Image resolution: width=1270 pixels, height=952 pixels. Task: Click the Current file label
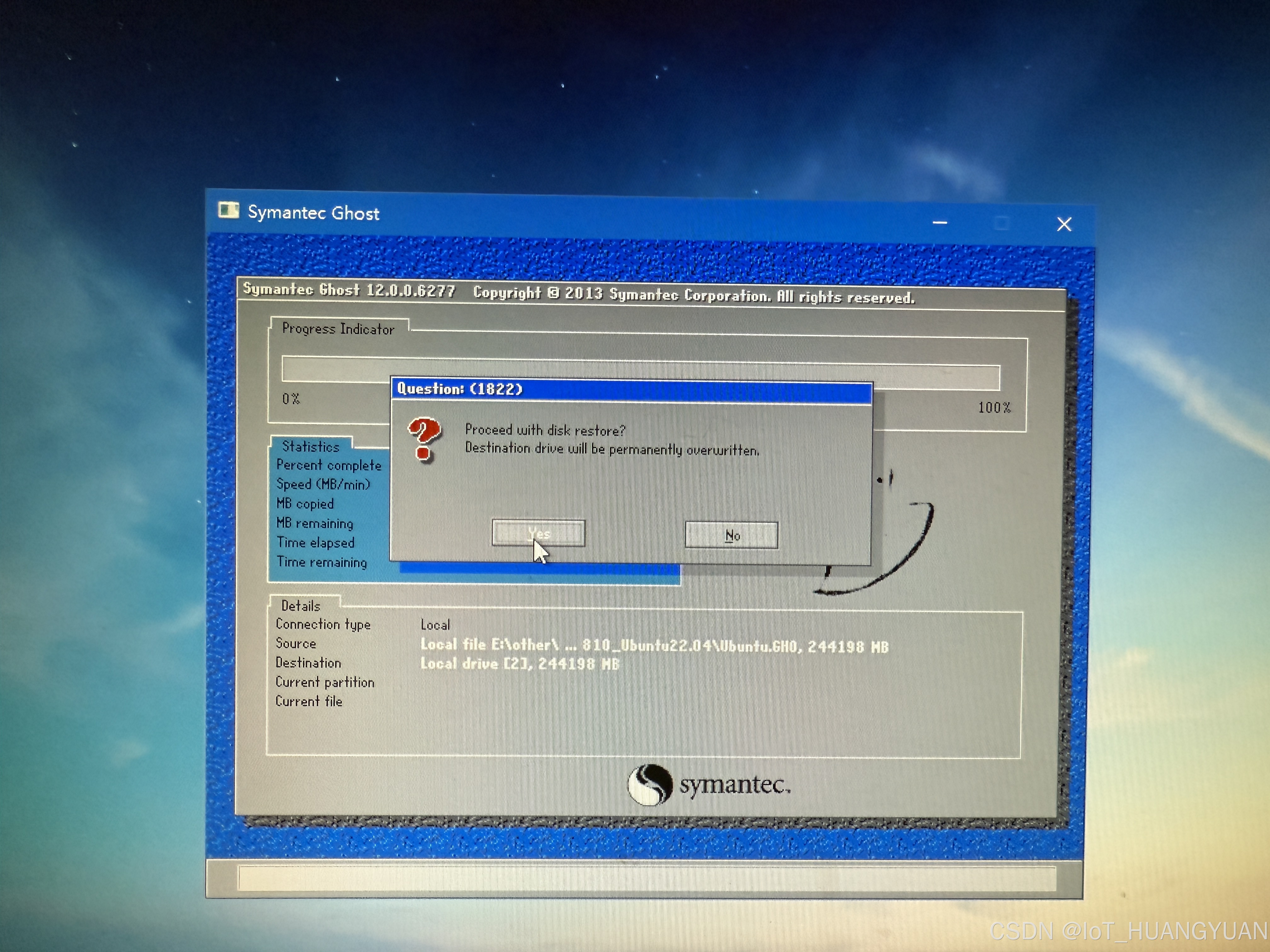tap(309, 701)
